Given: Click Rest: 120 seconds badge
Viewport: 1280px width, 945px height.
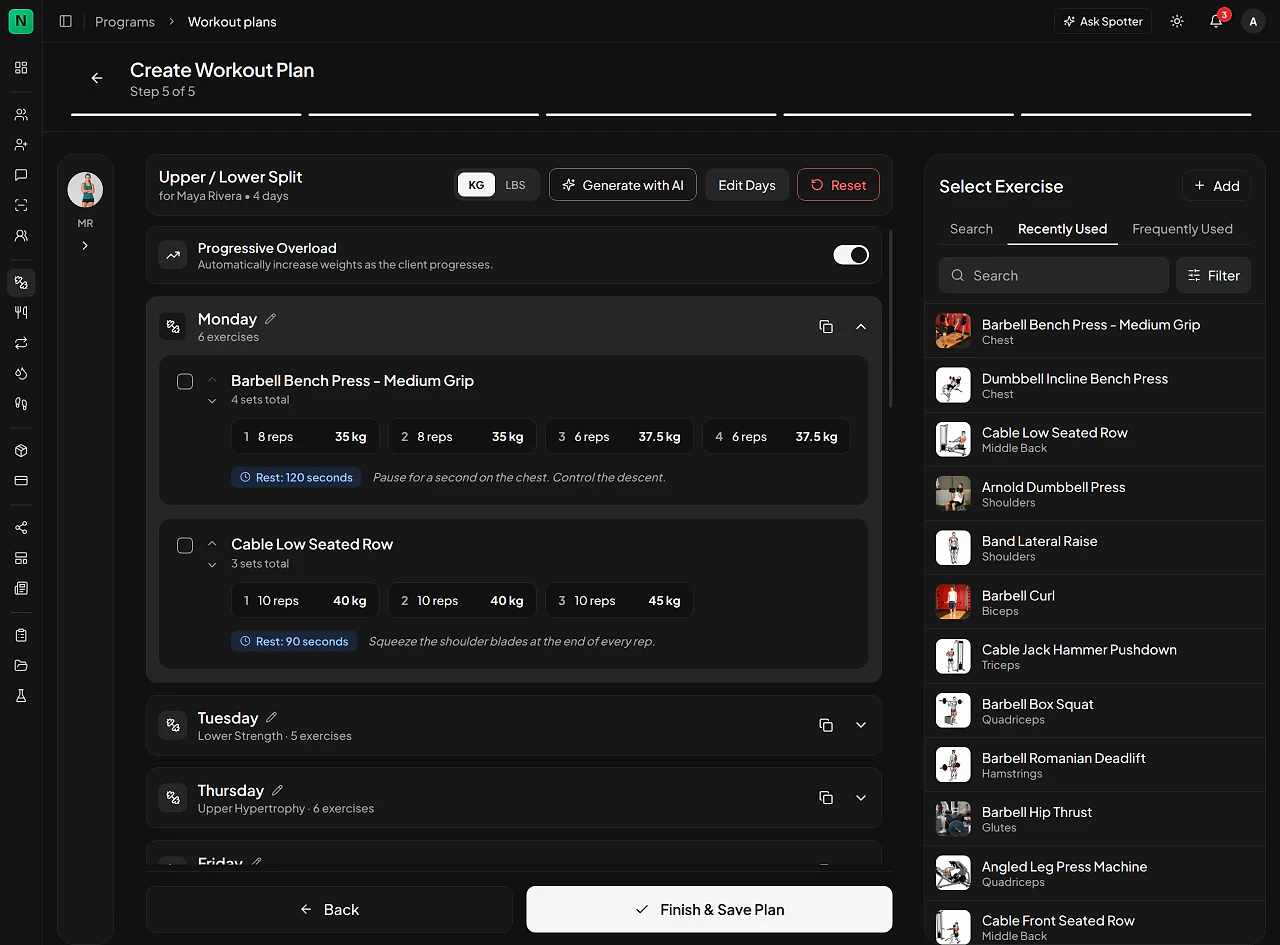Looking at the screenshot, I should [x=295, y=478].
